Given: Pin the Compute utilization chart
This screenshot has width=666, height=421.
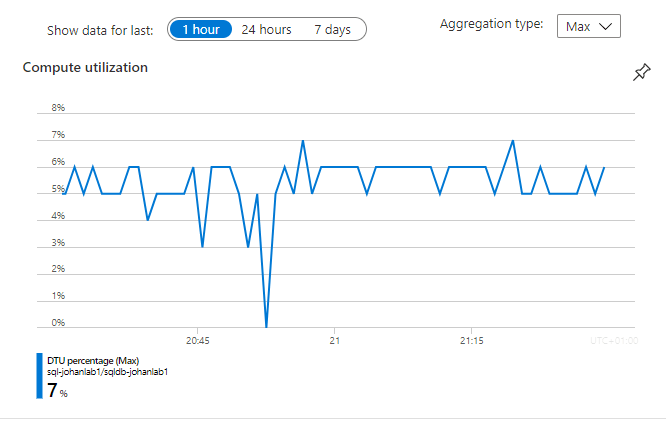Looking at the screenshot, I should (641, 73).
